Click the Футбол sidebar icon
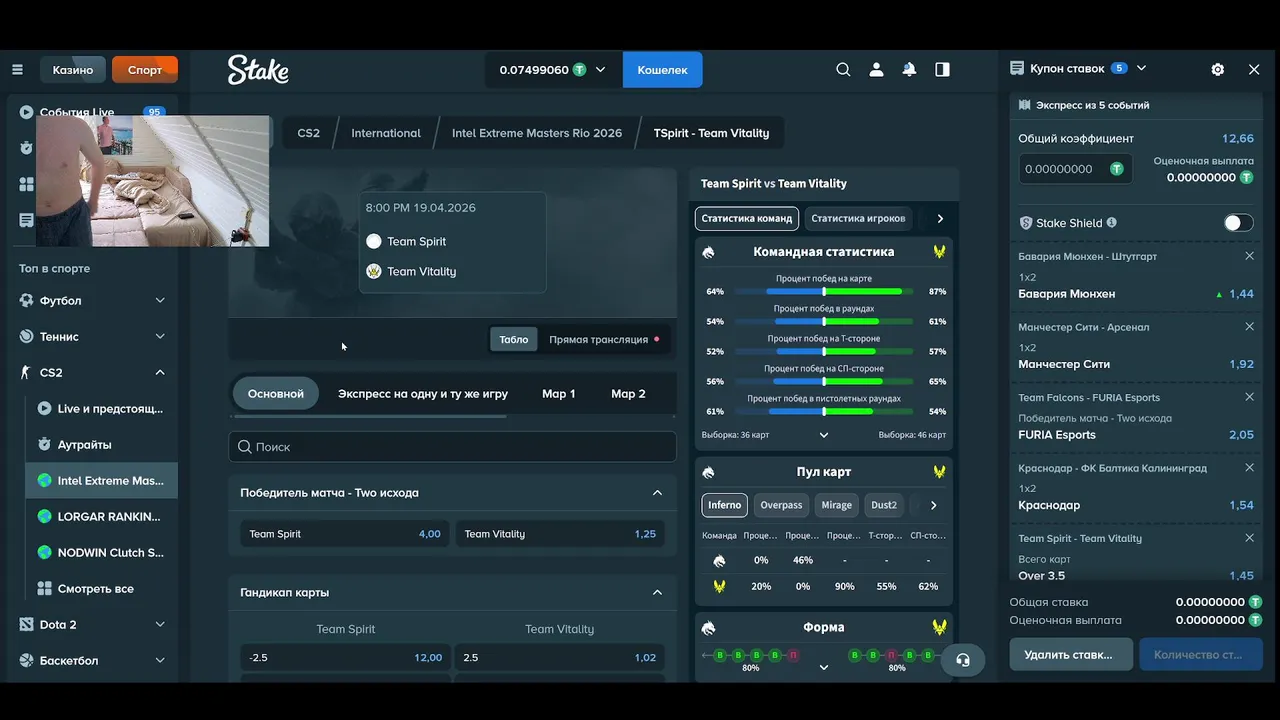The image size is (1280, 720). pos(26,300)
